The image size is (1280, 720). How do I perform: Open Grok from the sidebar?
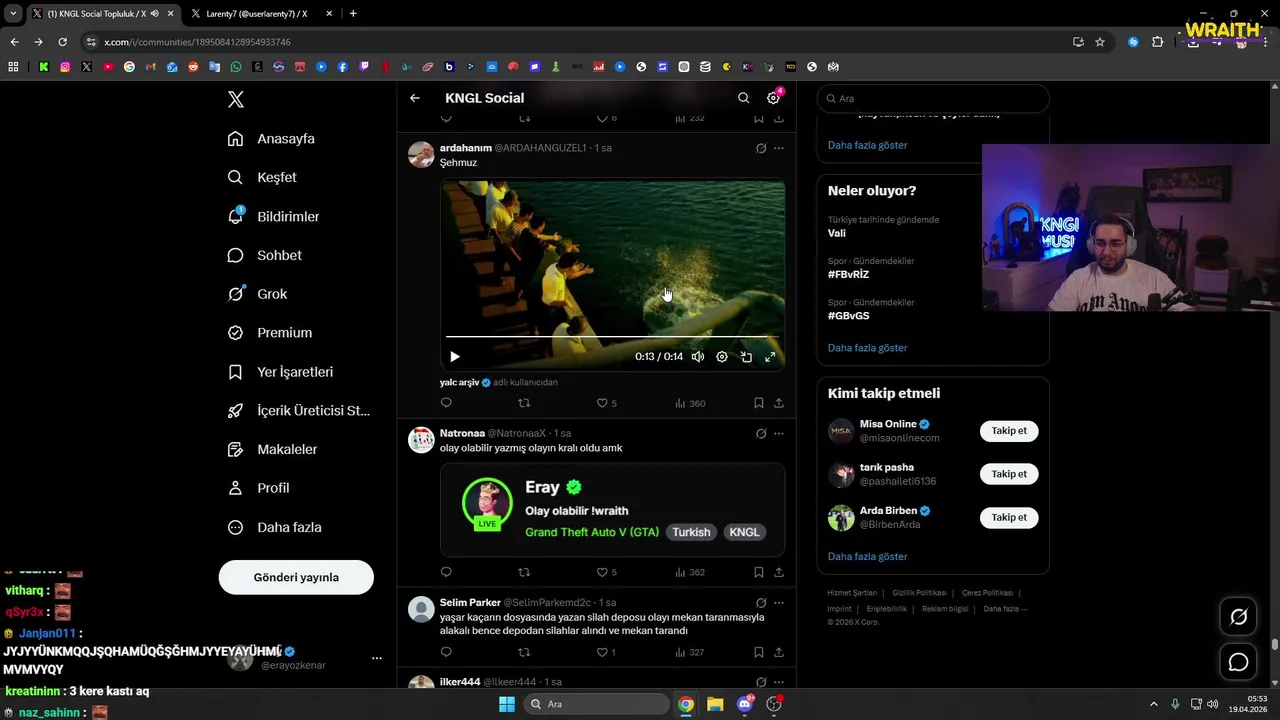coord(257,294)
